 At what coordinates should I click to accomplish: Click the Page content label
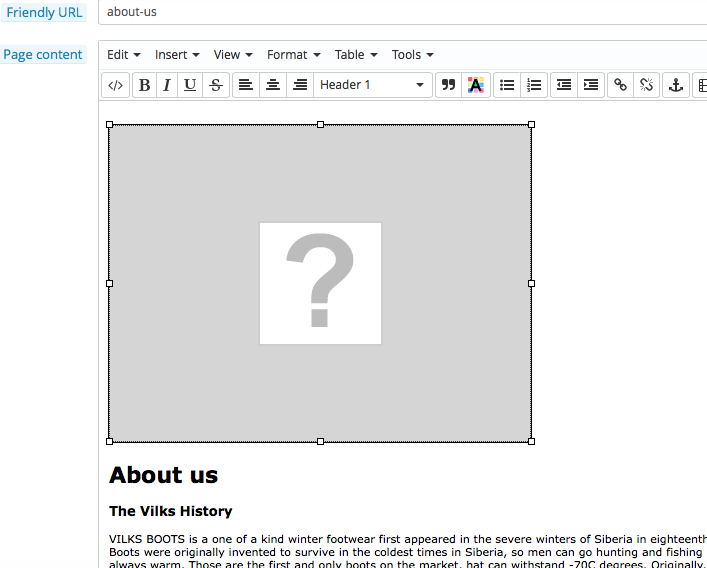(x=43, y=55)
